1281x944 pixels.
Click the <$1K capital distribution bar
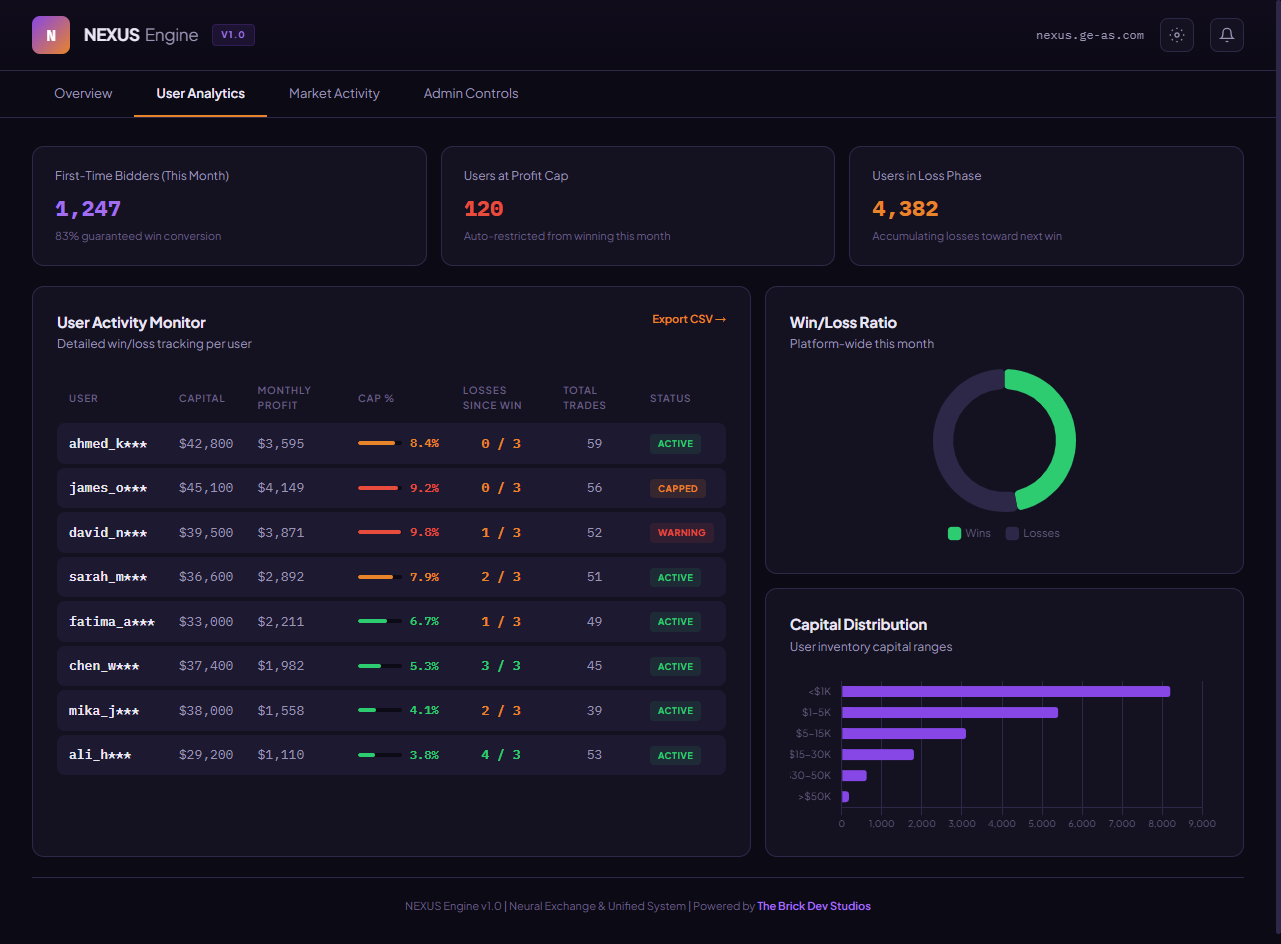coord(1005,690)
